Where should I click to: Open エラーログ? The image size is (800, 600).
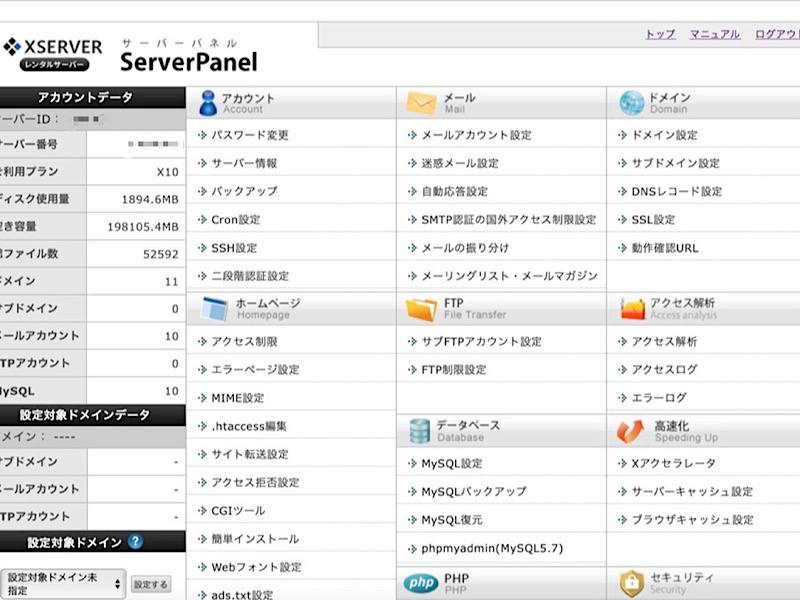pos(659,397)
